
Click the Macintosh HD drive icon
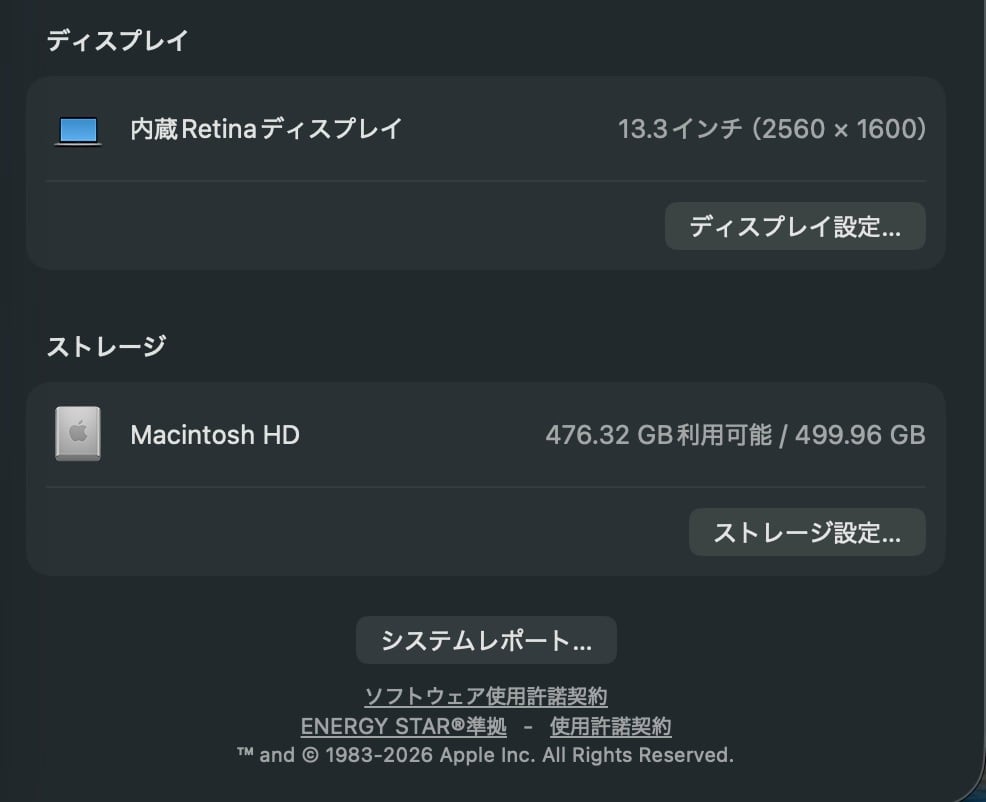pyautogui.click(x=78, y=434)
